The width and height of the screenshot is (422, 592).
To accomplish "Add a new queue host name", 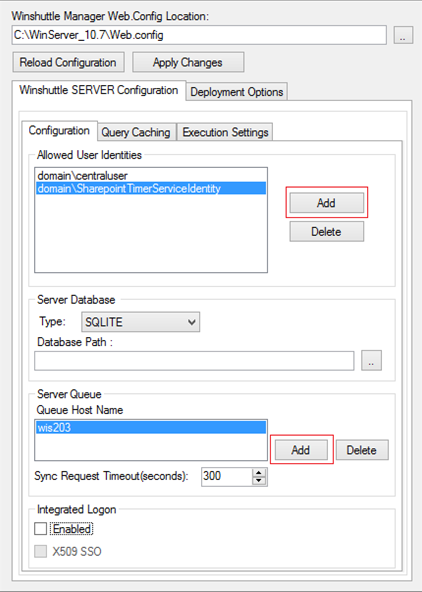I will point(301,450).
